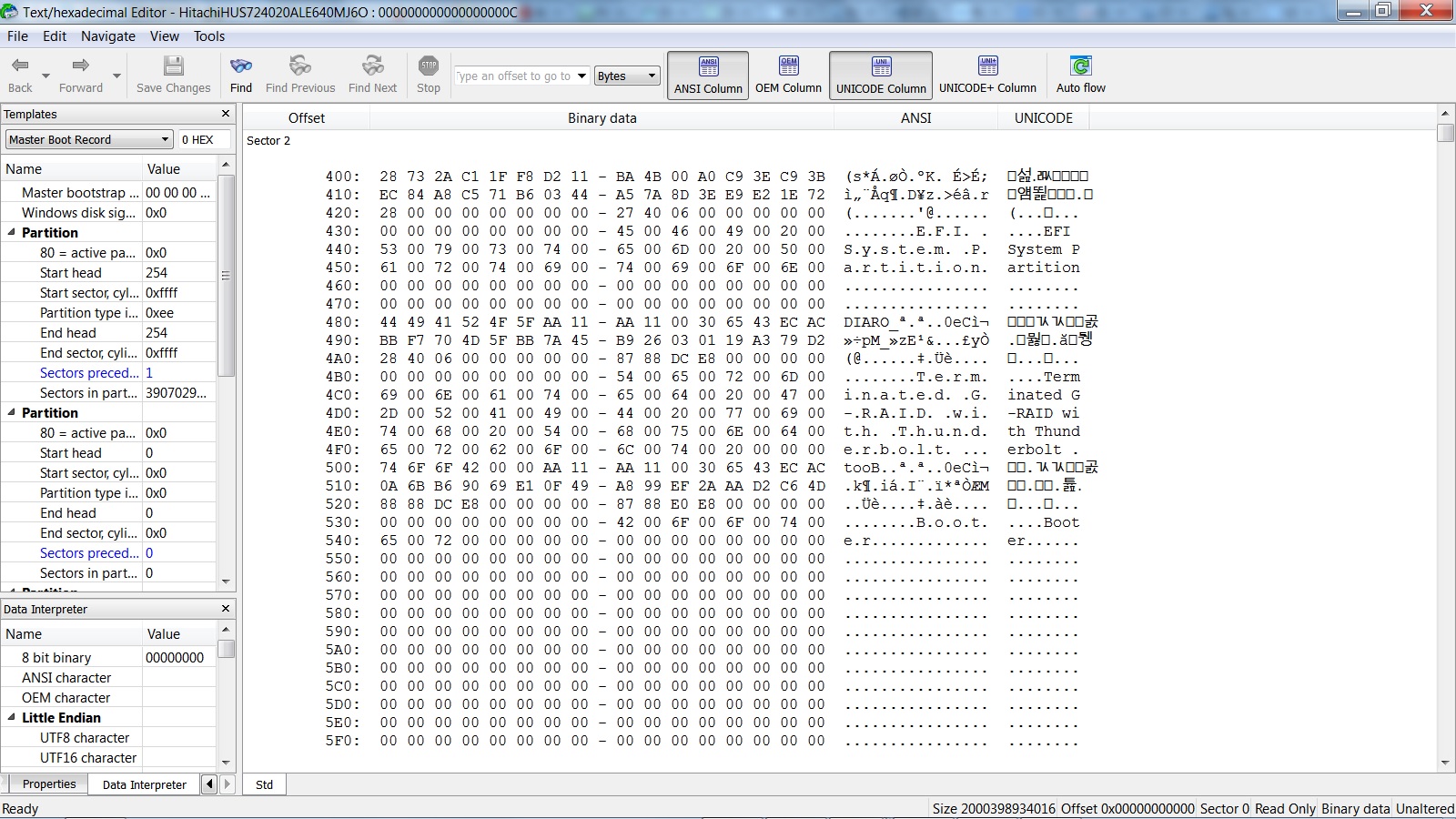Select the UTF16 character row
1456x819 pixels.
click(x=108, y=757)
